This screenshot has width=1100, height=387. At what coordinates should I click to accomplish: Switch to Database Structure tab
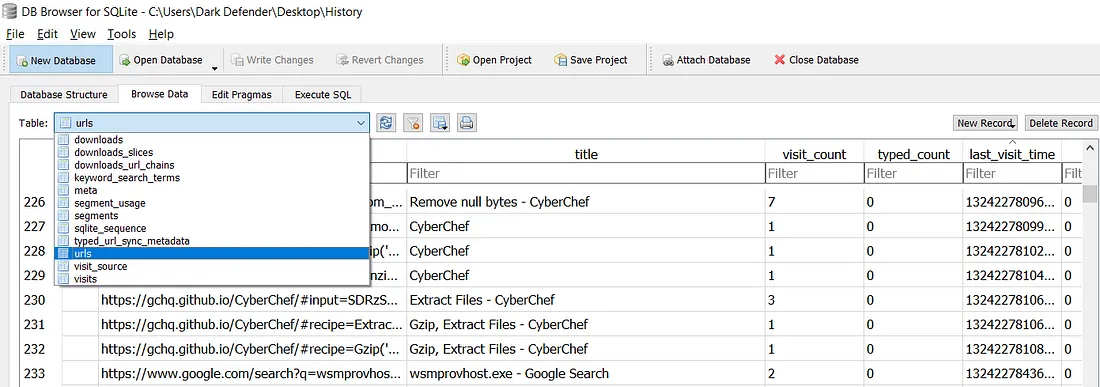[x=64, y=95]
